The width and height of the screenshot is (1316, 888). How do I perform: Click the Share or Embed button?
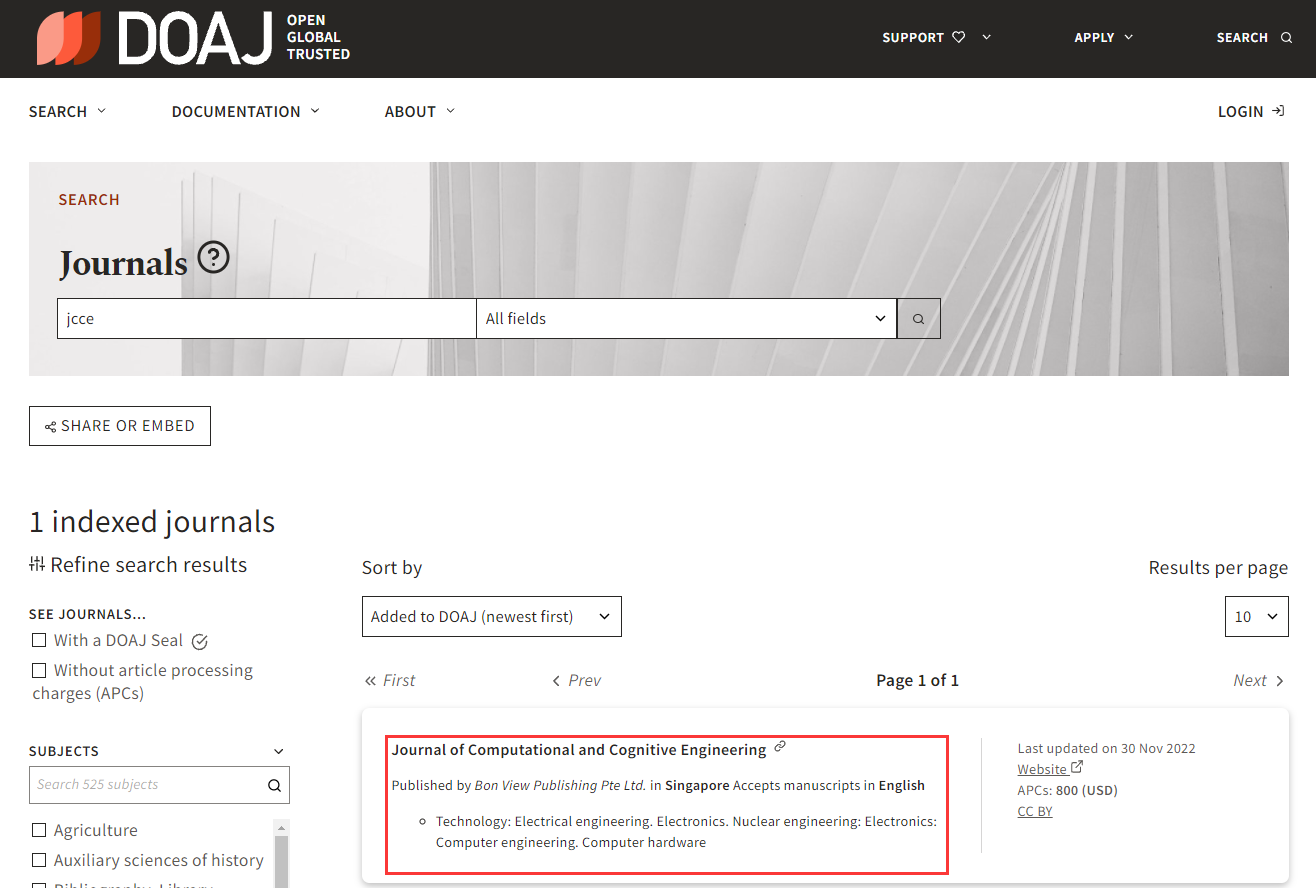pyautogui.click(x=120, y=426)
